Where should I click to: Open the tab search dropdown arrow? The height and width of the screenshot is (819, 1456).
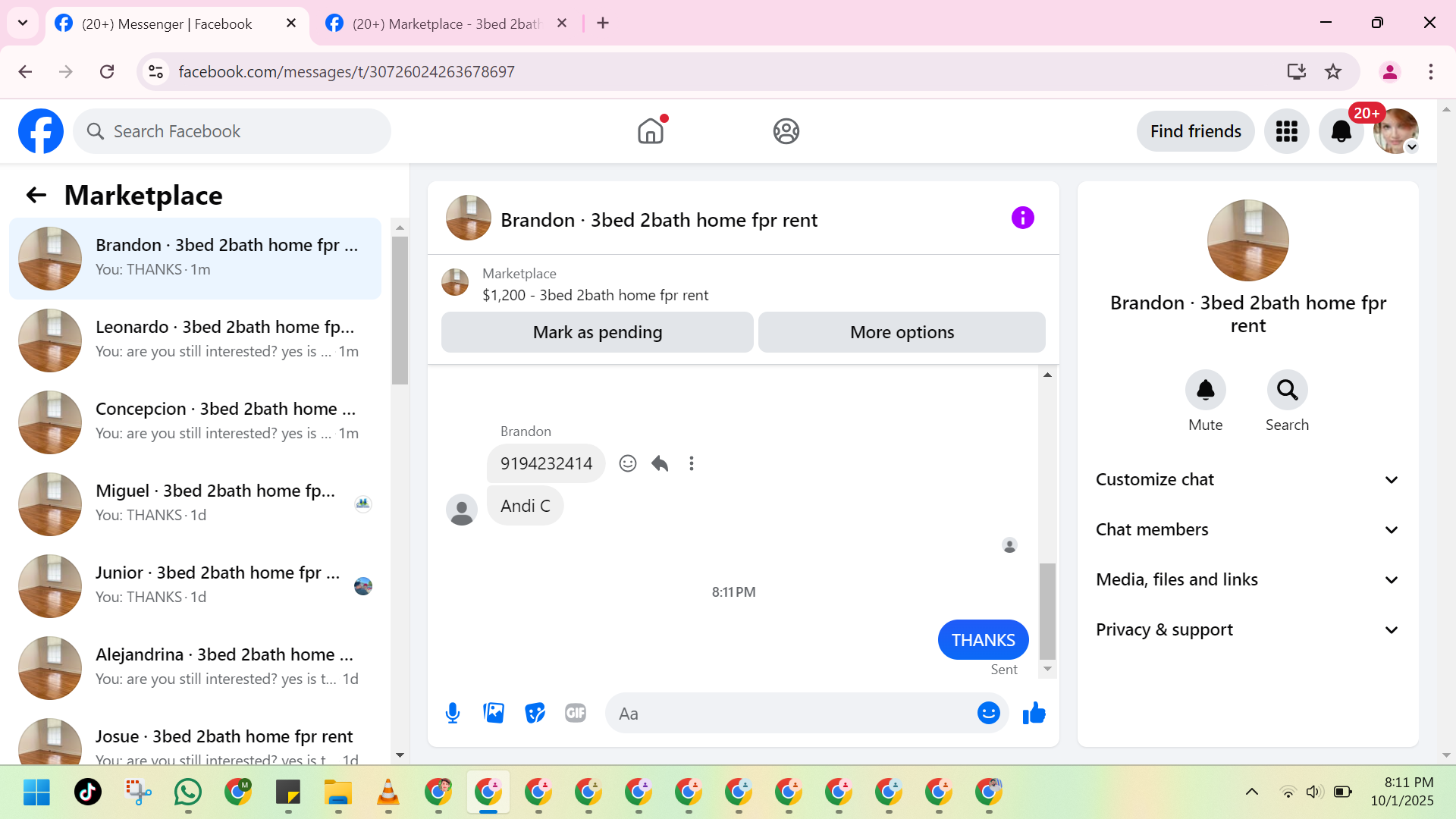pyautogui.click(x=23, y=23)
